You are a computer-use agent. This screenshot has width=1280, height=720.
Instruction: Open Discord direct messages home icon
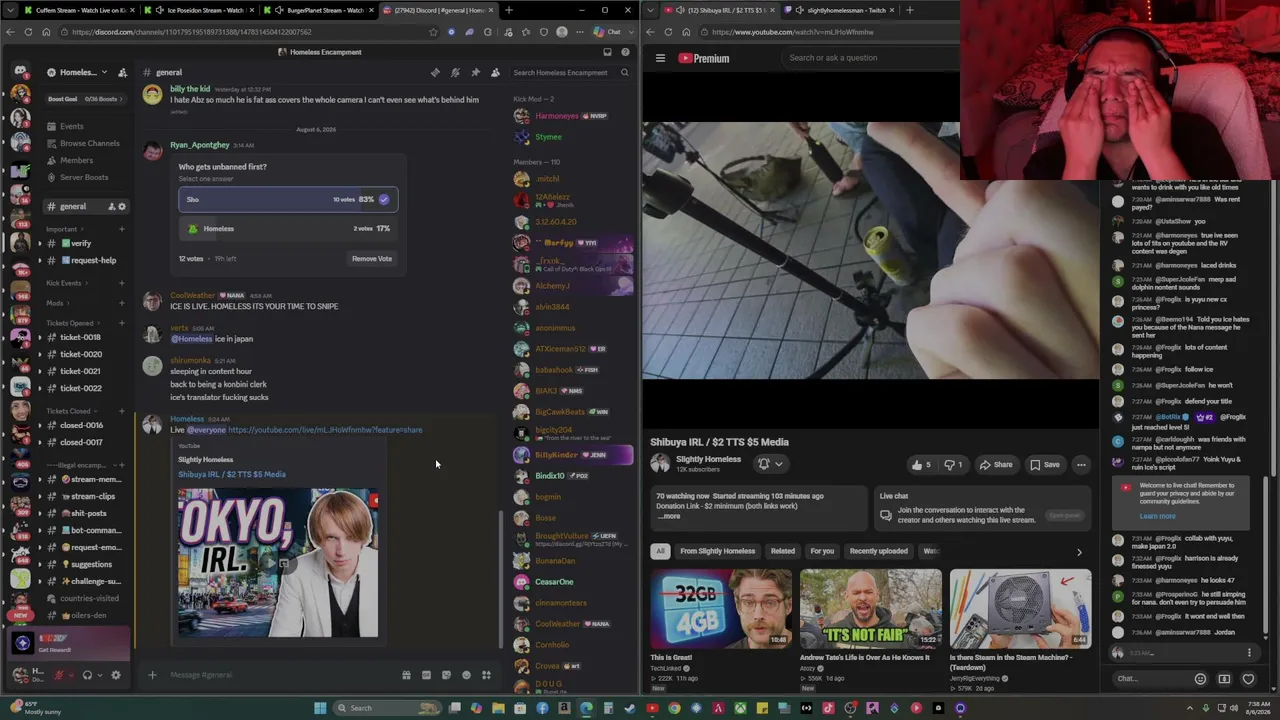pyautogui.click(x=20, y=72)
